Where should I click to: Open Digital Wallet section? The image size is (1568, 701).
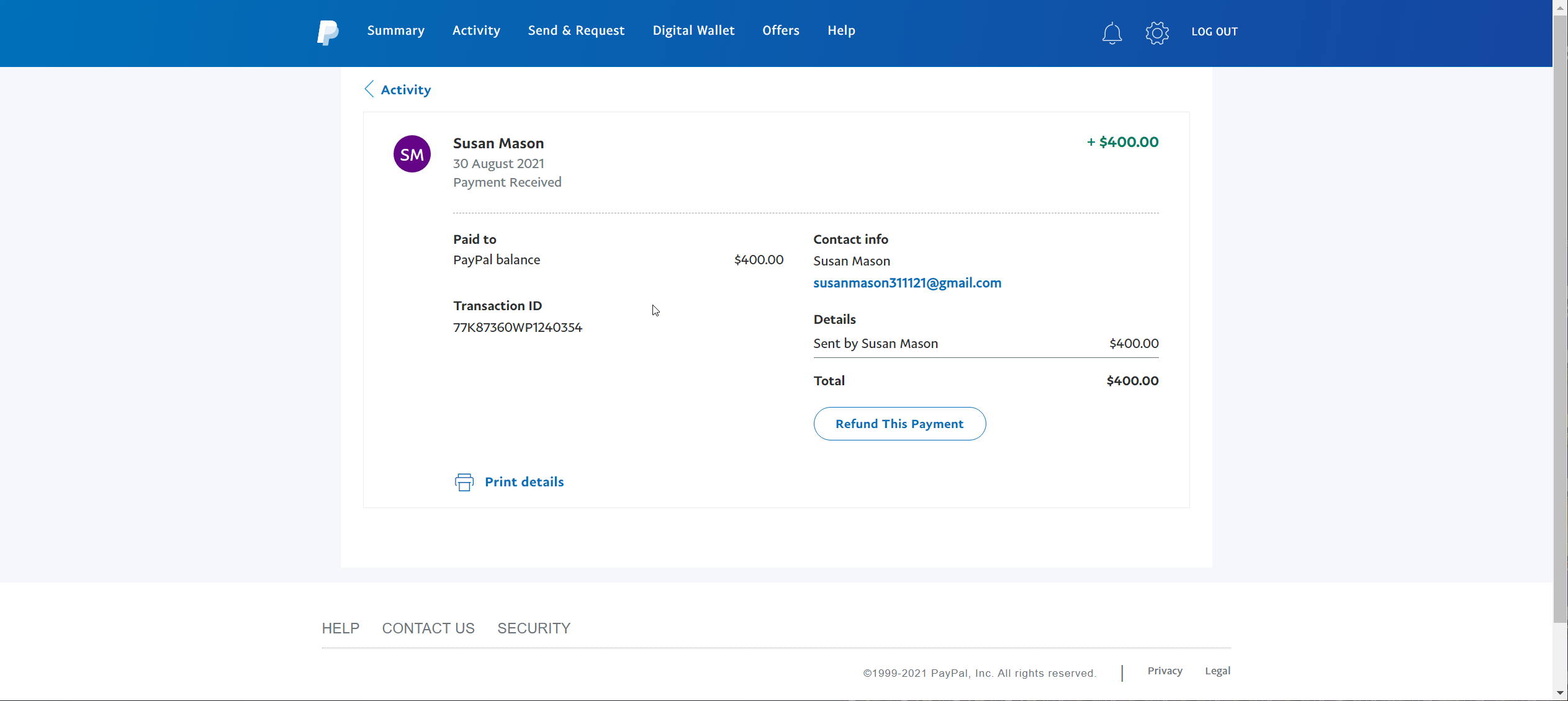693,30
